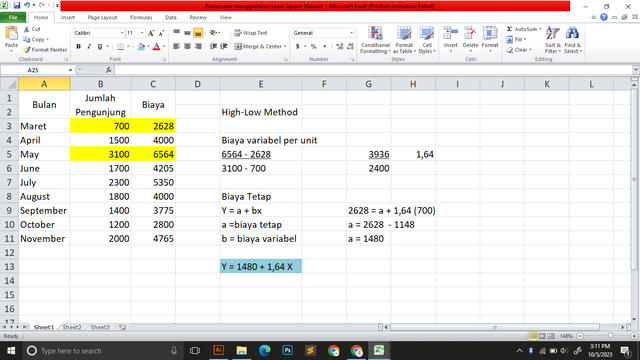Open Cell Styles gallery
This screenshot has height=360, width=640.
[x=427, y=40]
